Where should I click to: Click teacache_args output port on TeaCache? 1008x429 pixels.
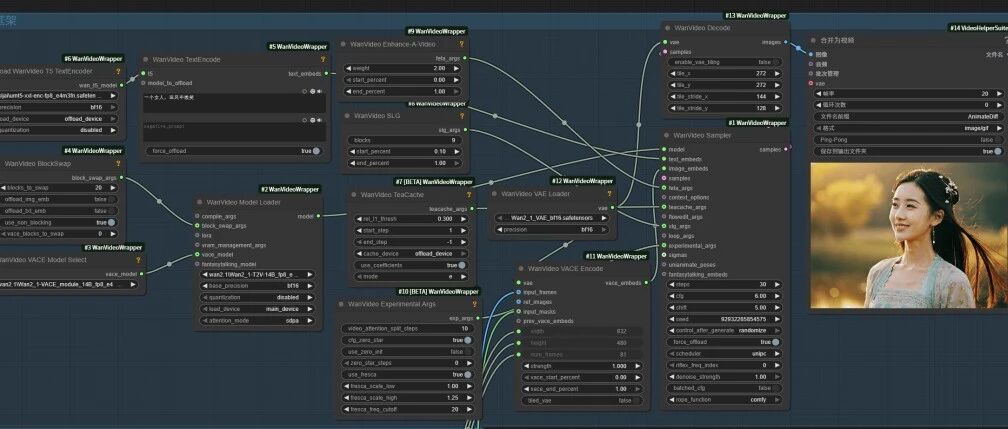click(x=472, y=208)
